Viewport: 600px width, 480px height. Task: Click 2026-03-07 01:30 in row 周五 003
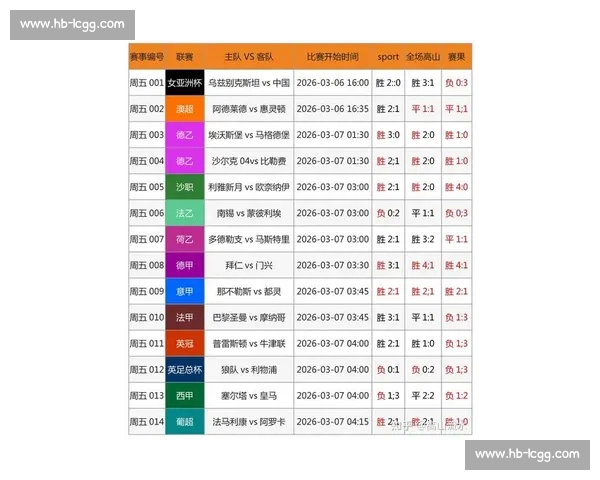pos(333,135)
